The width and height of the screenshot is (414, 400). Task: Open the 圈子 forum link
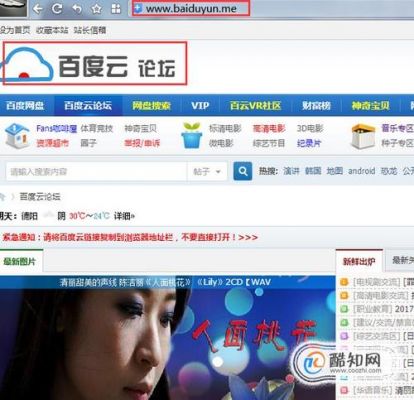pyautogui.click(x=89, y=143)
